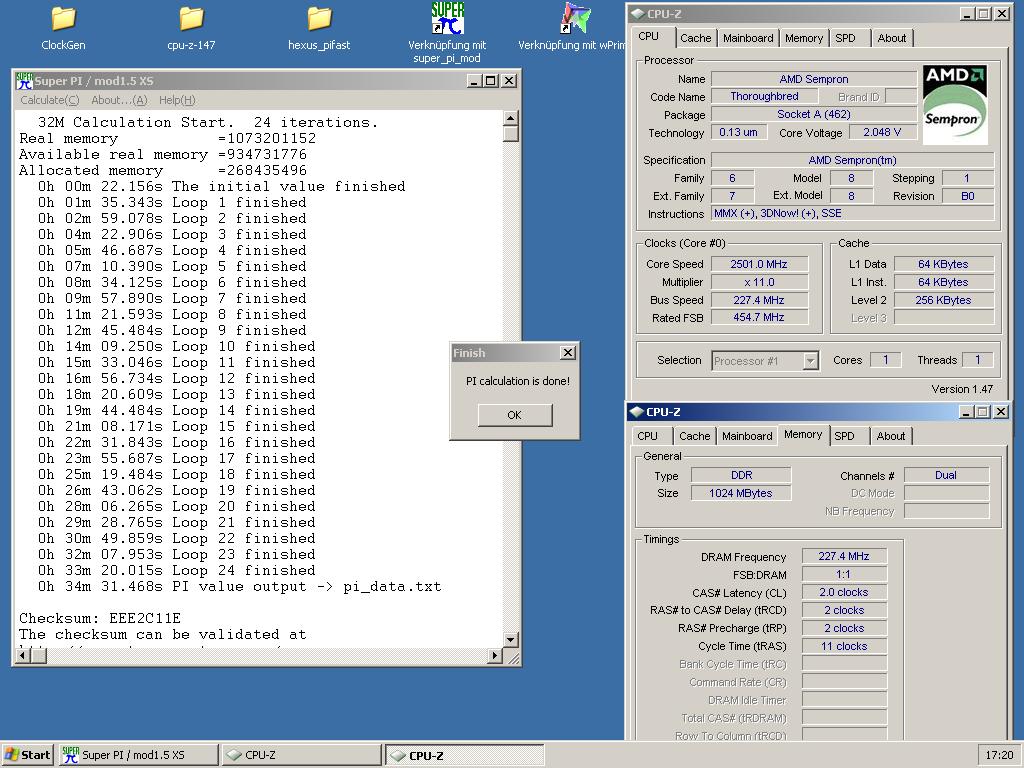The image size is (1024, 768).
Task: Click the Loop 24 finished line
Action: coord(176,570)
